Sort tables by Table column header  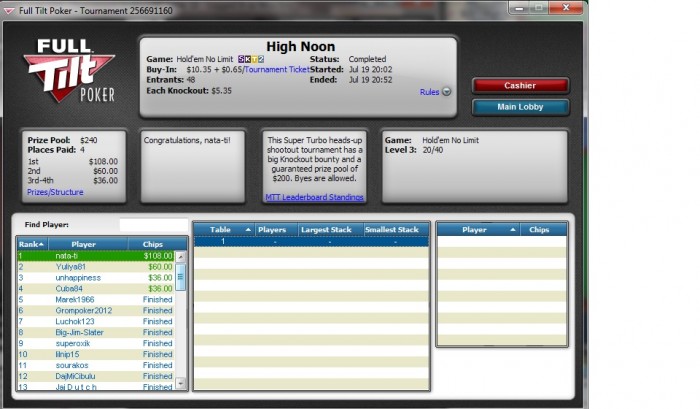point(224,230)
